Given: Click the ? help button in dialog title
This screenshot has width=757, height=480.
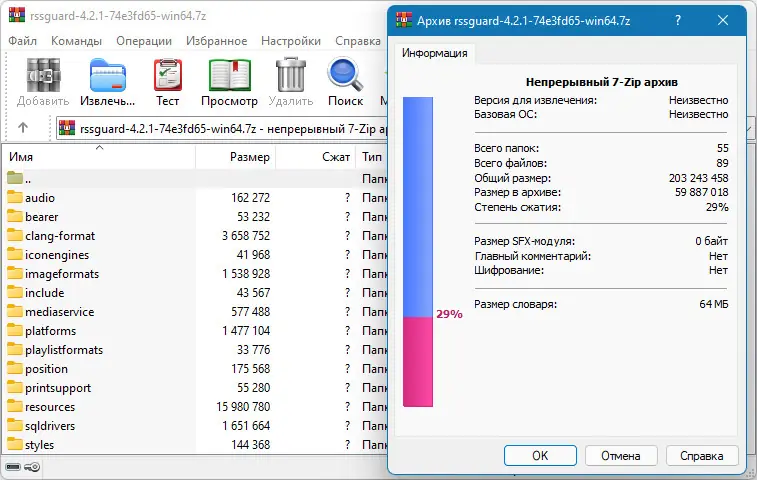Looking at the screenshot, I should (678, 20).
